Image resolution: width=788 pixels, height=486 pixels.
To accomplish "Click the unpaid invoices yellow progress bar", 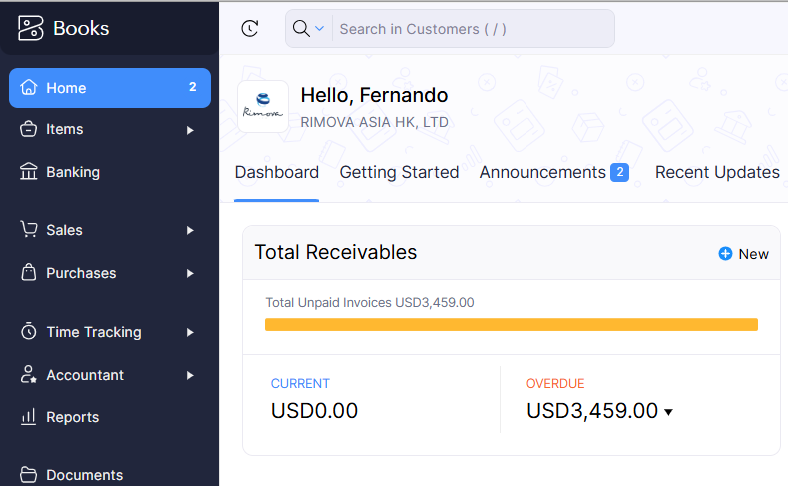I will point(511,324).
